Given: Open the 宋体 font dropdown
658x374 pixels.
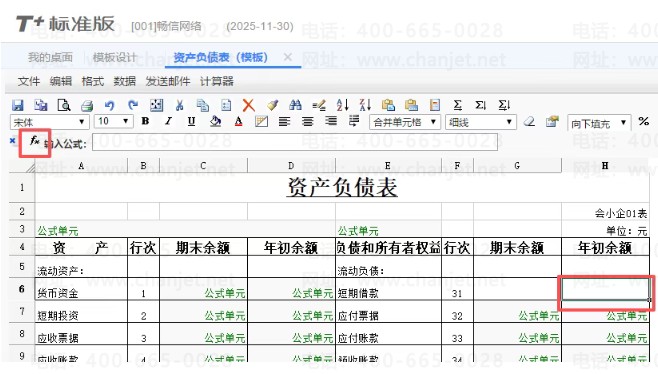Looking at the screenshot, I should [x=50, y=122].
